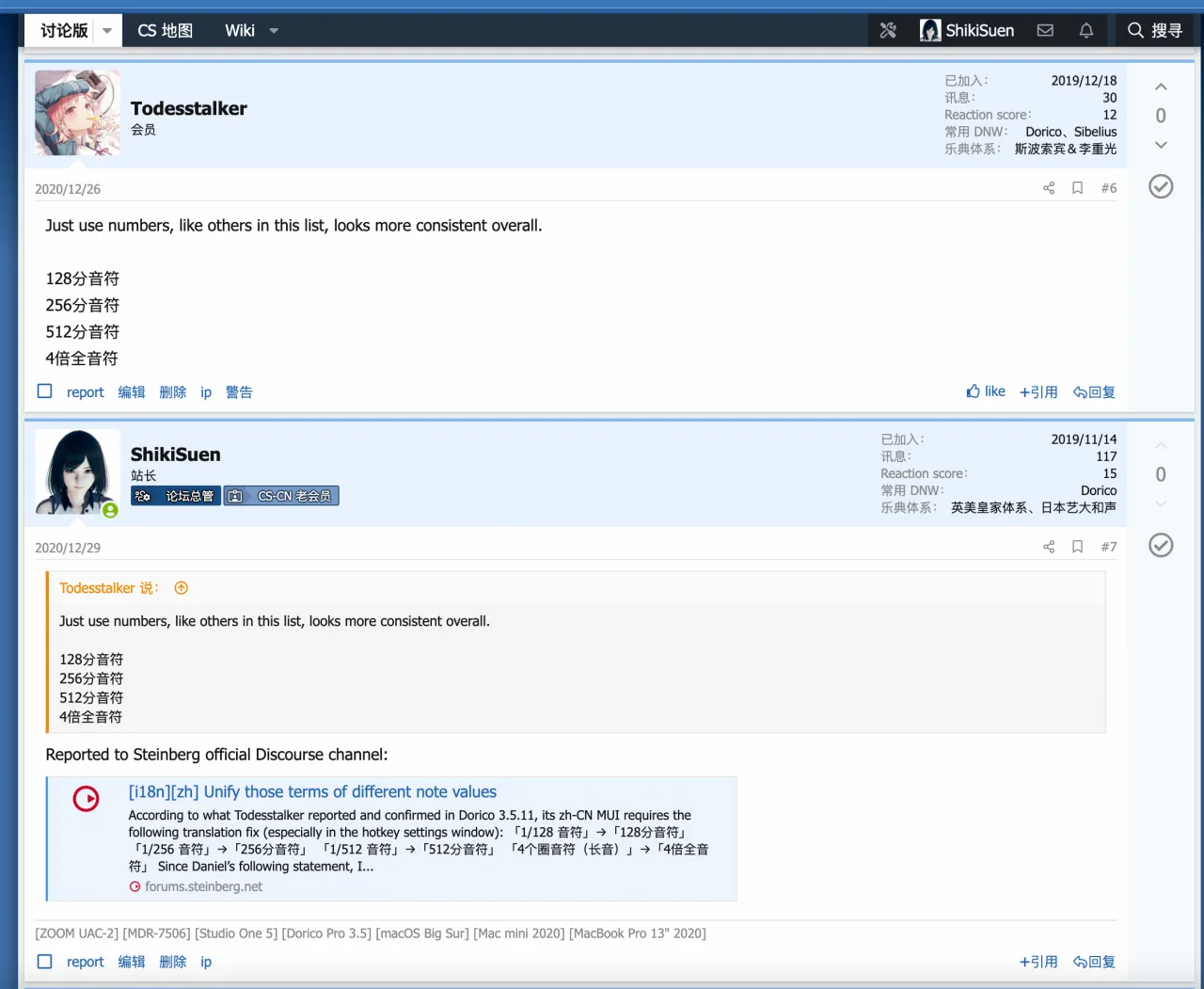The image size is (1204, 989).
Task: Tick the checkbox on Todesstalker's post
Action: pyautogui.click(x=44, y=391)
